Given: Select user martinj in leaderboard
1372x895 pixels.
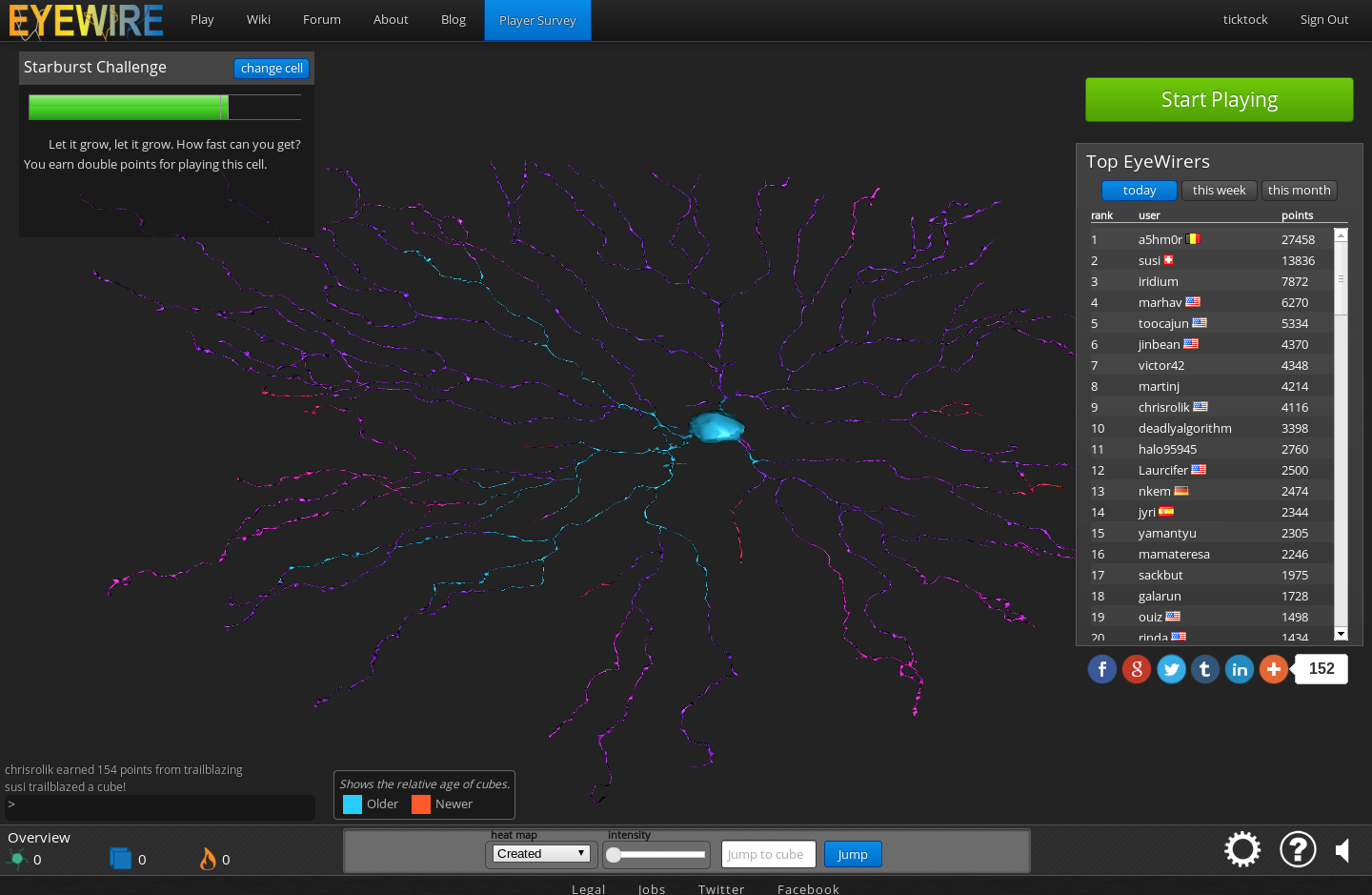Looking at the screenshot, I should tap(1159, 387).
